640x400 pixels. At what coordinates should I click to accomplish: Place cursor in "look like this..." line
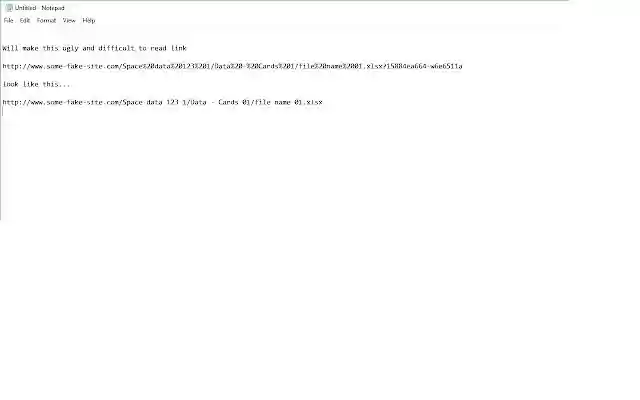click(x=36, y=84)
